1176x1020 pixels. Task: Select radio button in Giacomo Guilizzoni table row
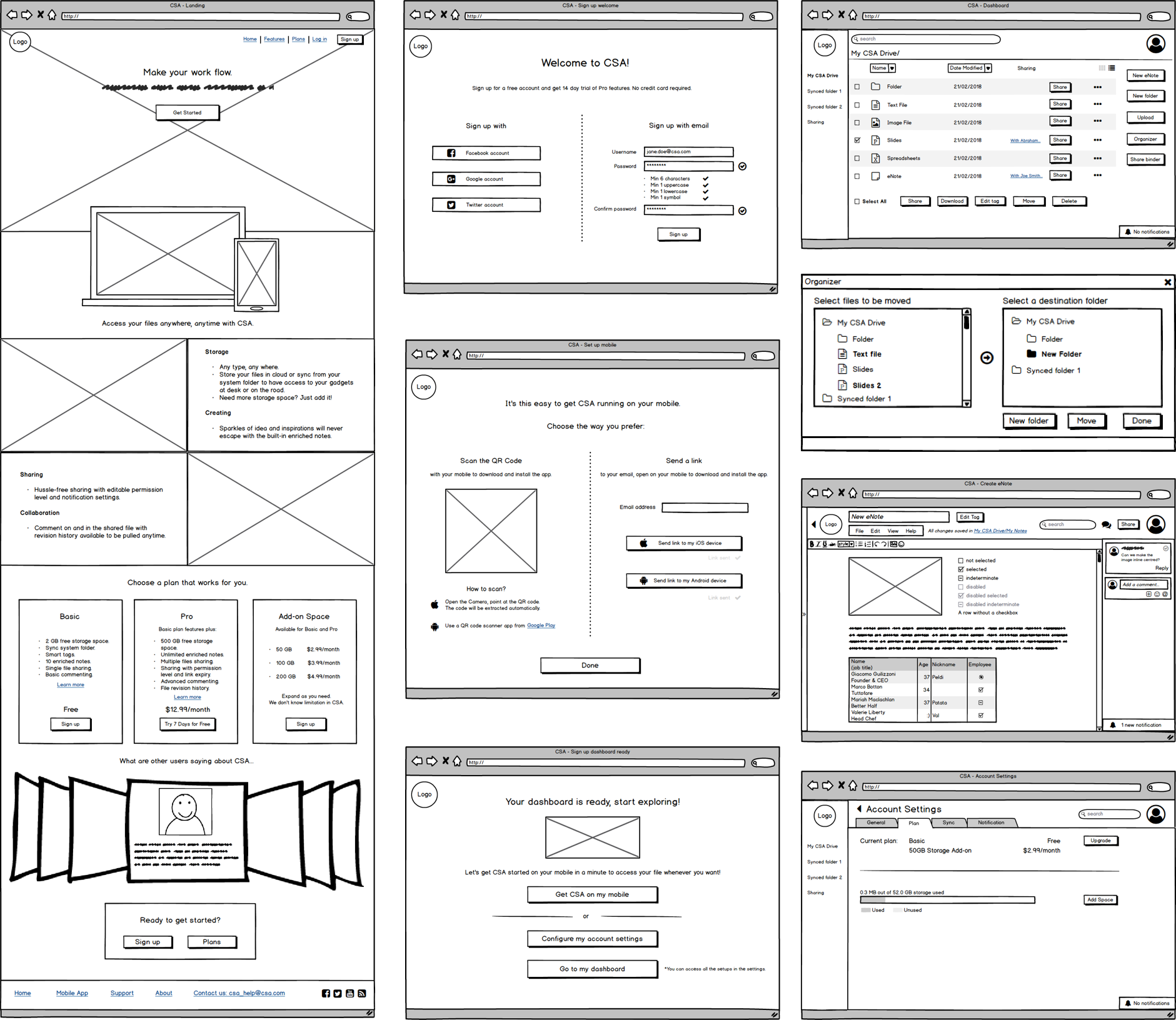(981, 677)
